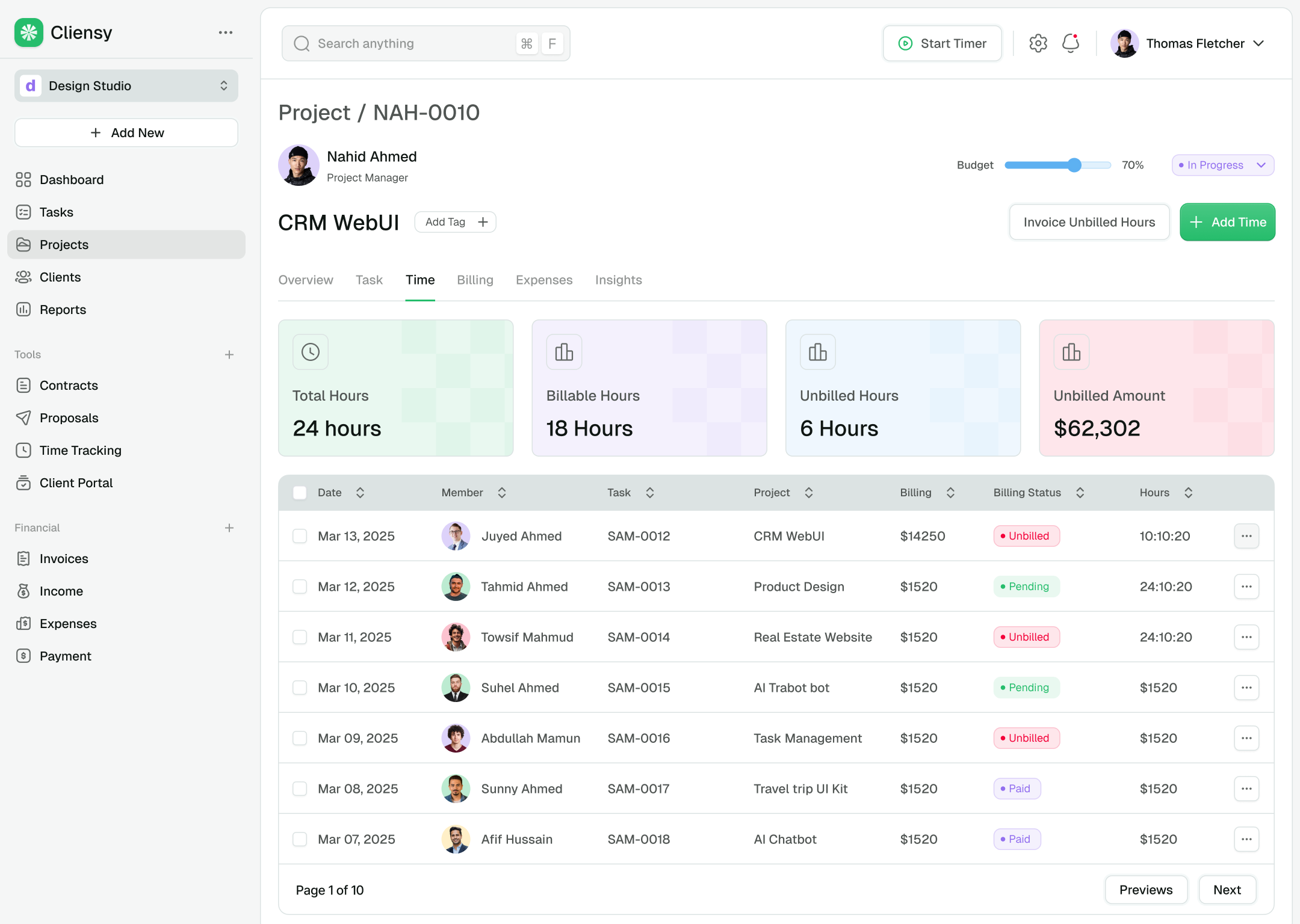Viewport: 1300px width, 924px height.
Task: Open the Contracts tool
Action: point(68,385)
